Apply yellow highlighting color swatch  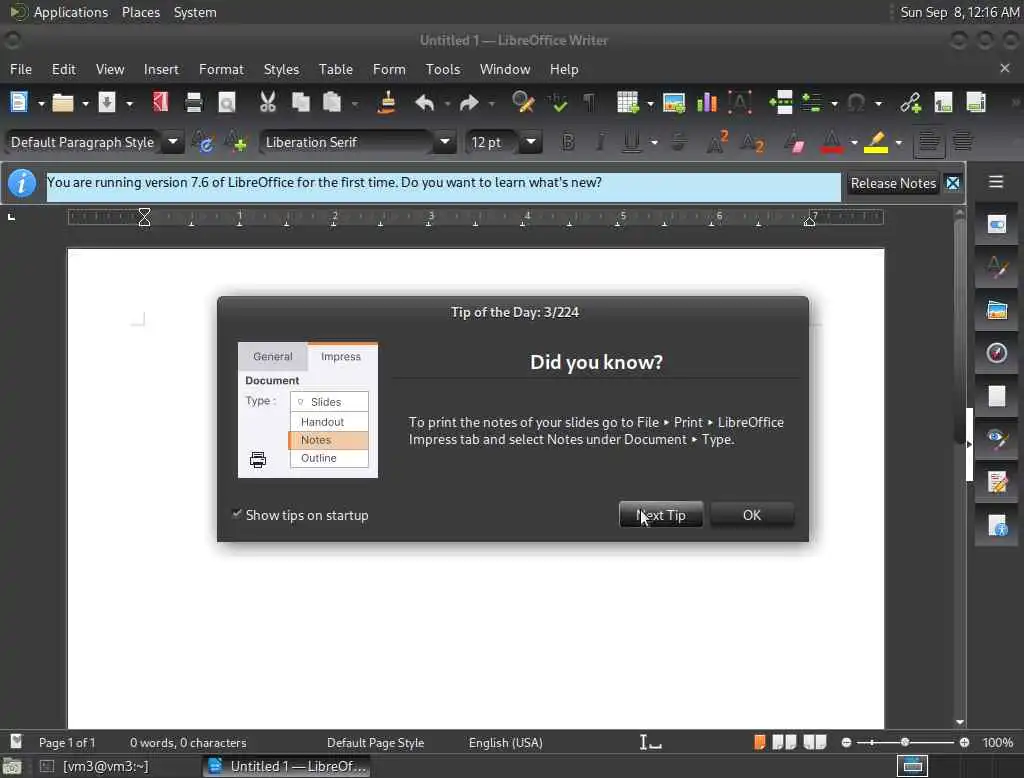[876, 142]
